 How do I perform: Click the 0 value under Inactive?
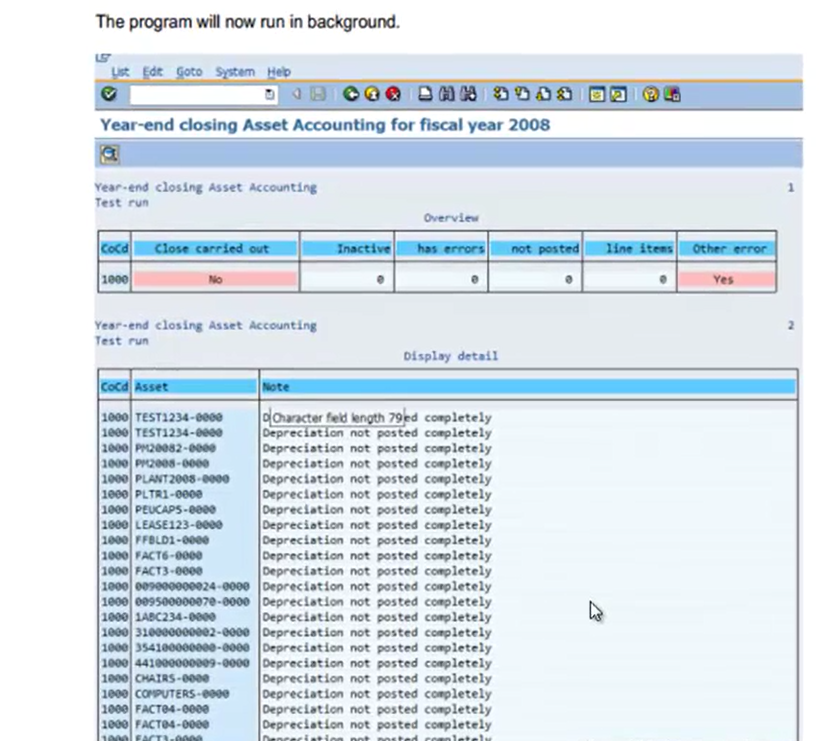tap(380, 280)
